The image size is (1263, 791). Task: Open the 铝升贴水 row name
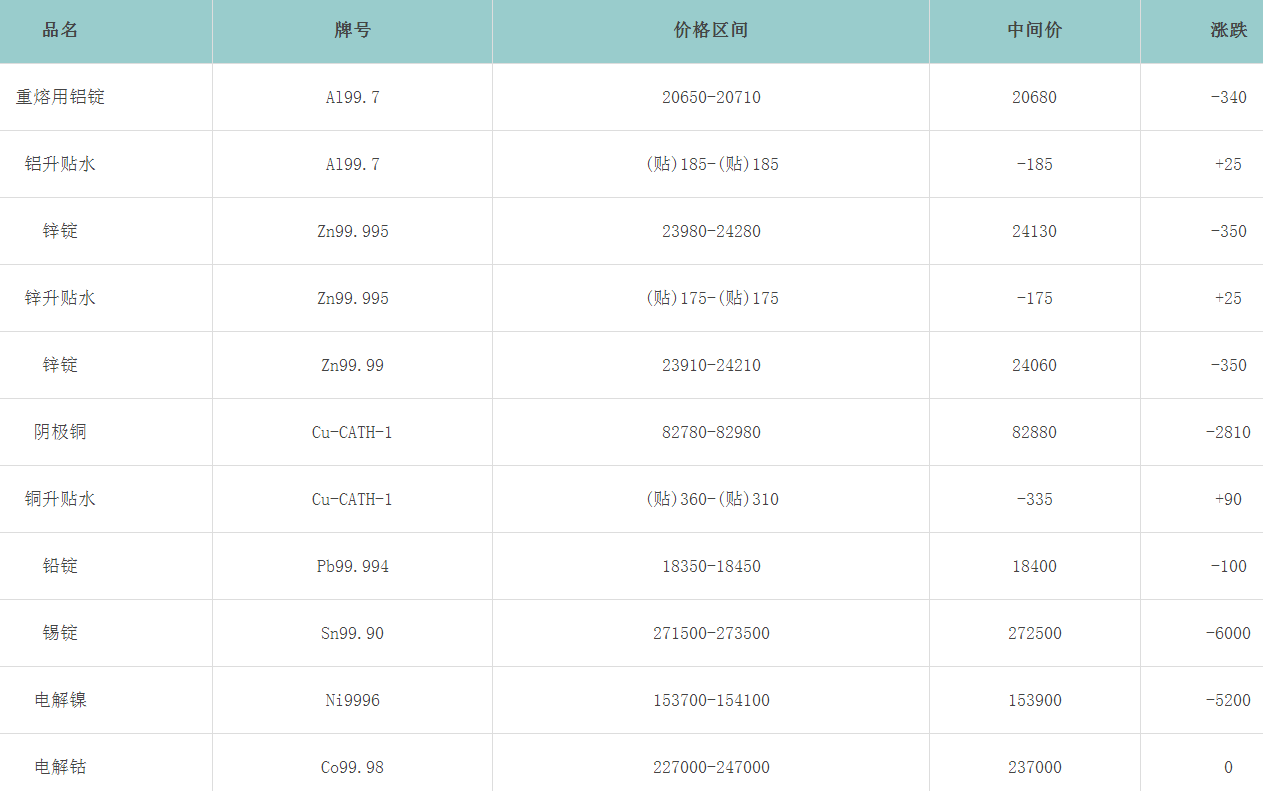pos(60,164)
